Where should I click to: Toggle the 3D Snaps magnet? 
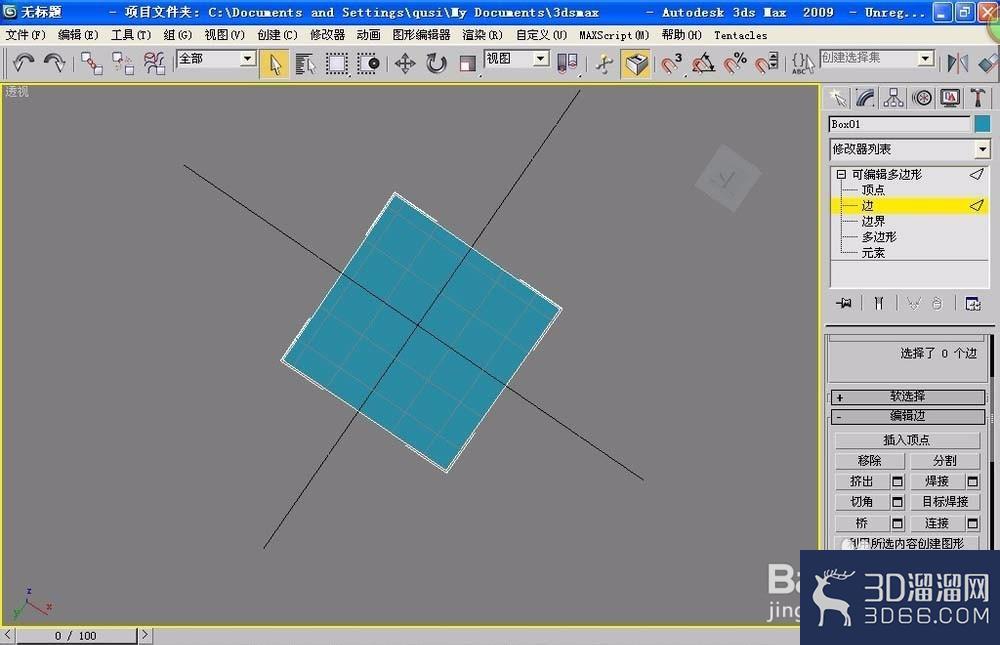point(672,64)
